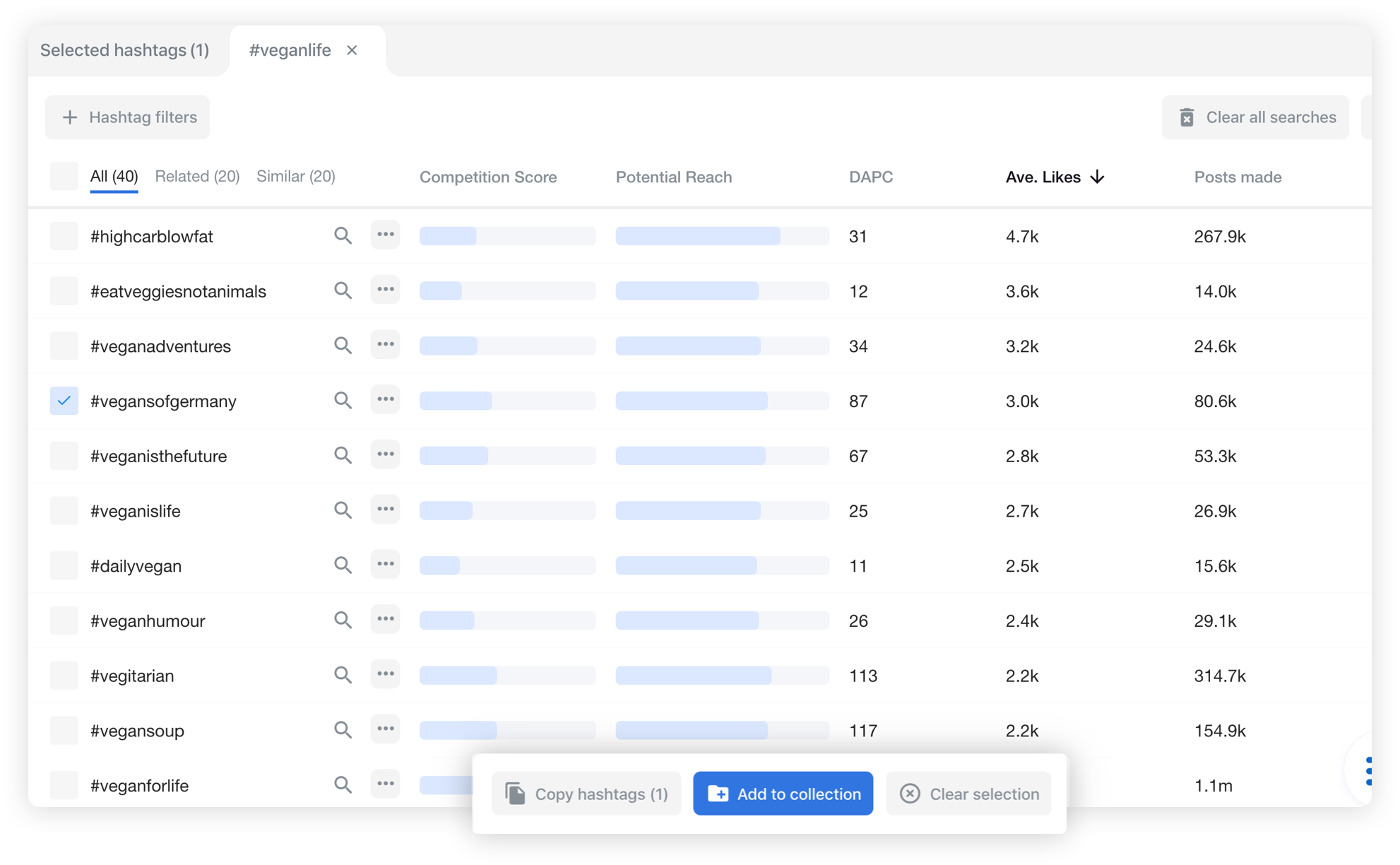Toggle the select-all checkbox in the header

pyautogui.click(x=64, y=177)
